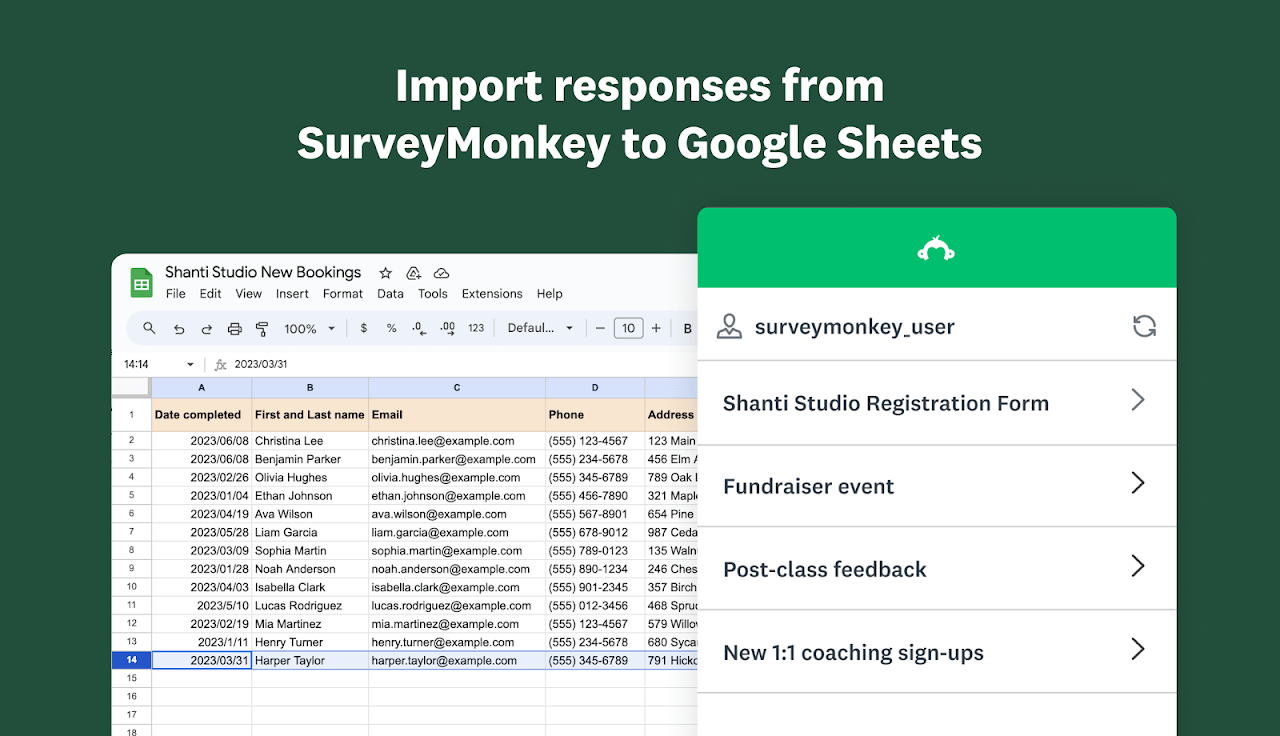Select the paint format tool
This screenshot has width=1280, height=736.
tap(262, 328)
